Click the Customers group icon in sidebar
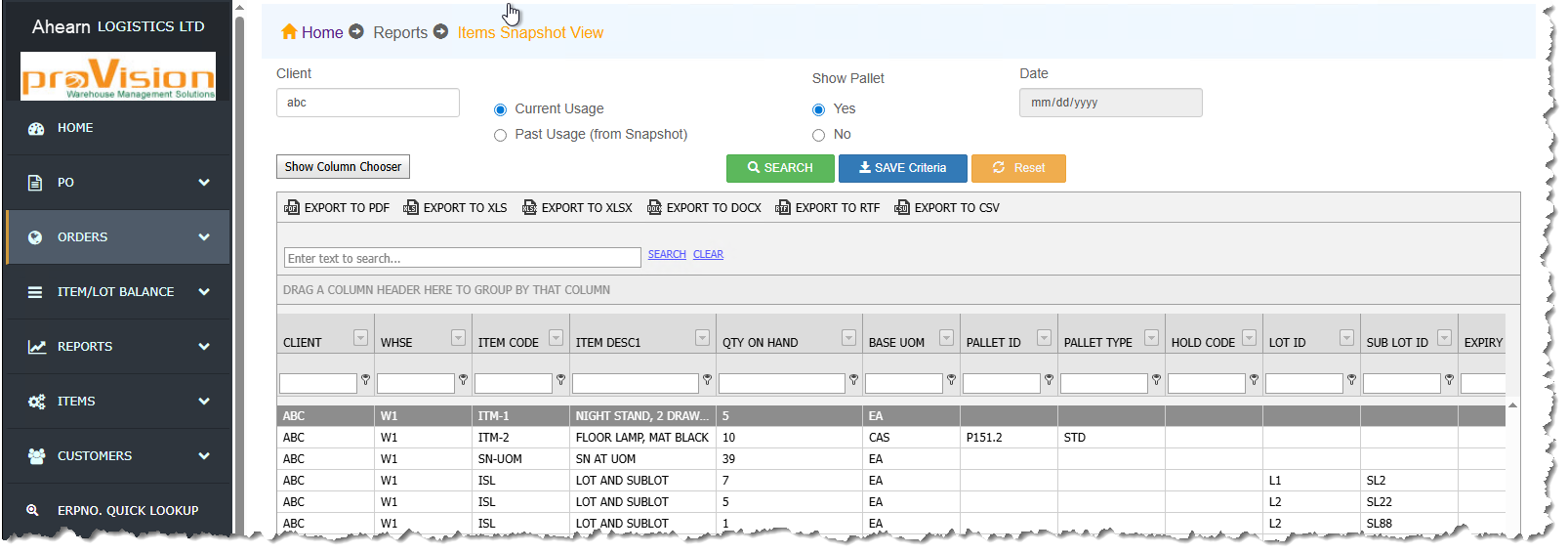The image size is (1568, 553). 36,456
